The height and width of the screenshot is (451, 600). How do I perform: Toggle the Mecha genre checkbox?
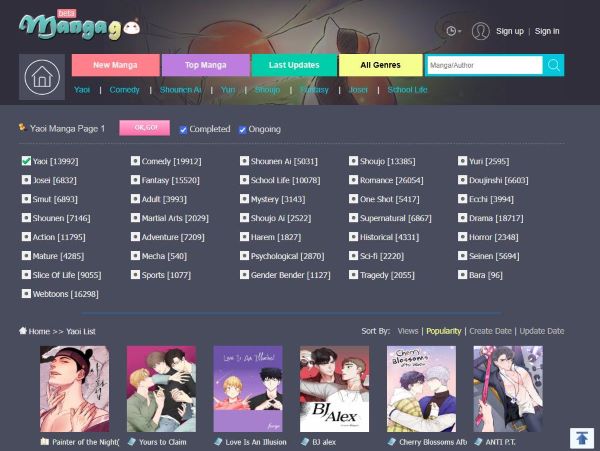(135, 256)
